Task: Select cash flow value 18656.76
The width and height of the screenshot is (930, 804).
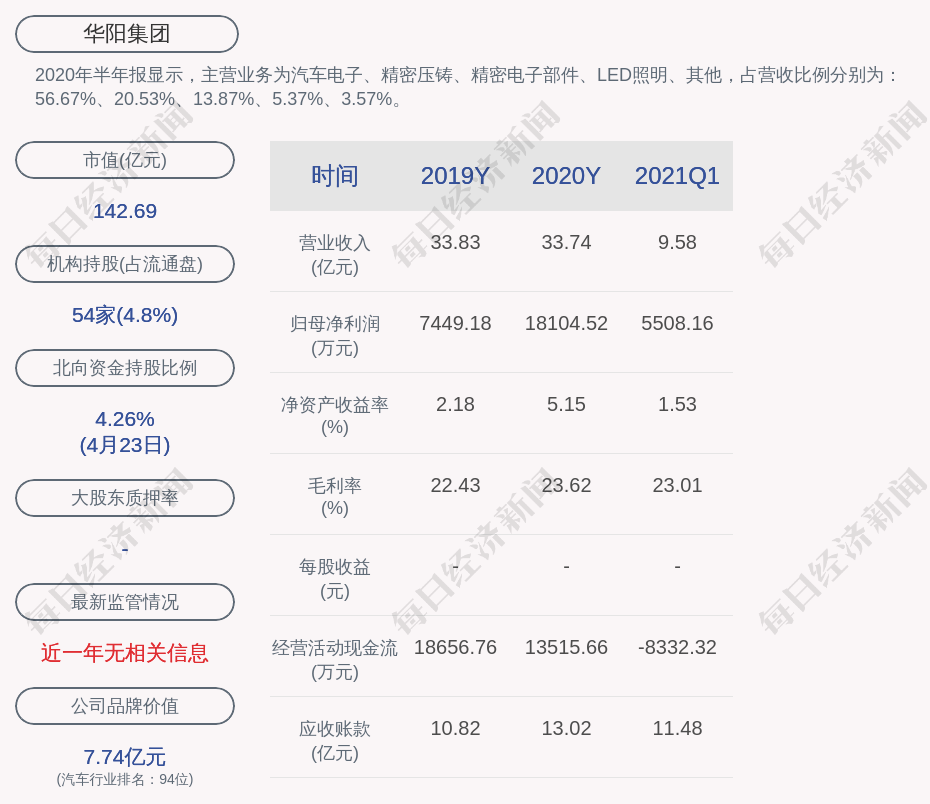Action: 455,647
